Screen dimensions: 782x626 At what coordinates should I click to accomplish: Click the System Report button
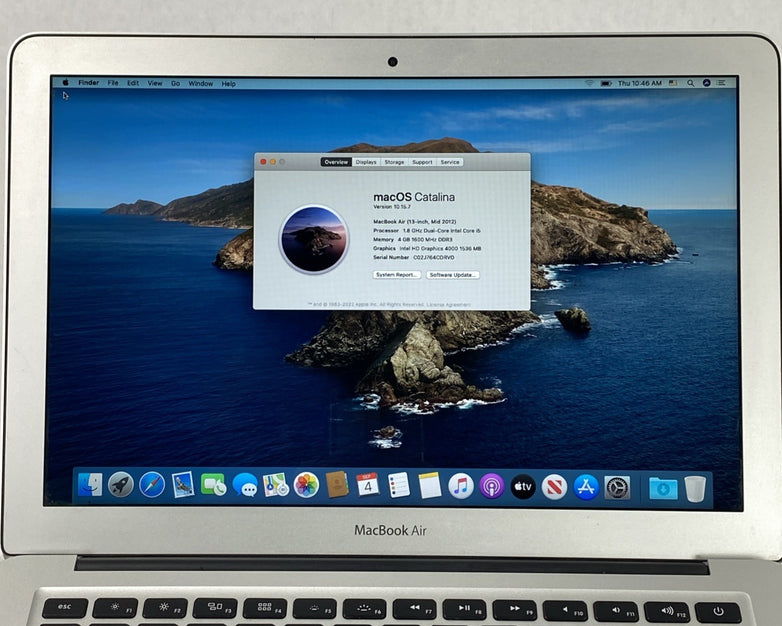[x=397, y=275]
